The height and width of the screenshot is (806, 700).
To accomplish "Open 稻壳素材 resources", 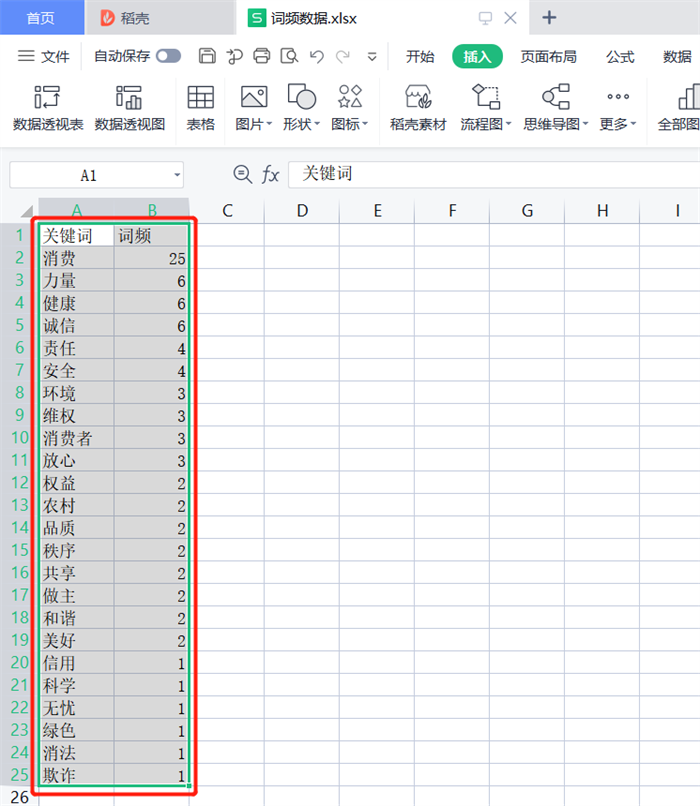I will 418,108.
